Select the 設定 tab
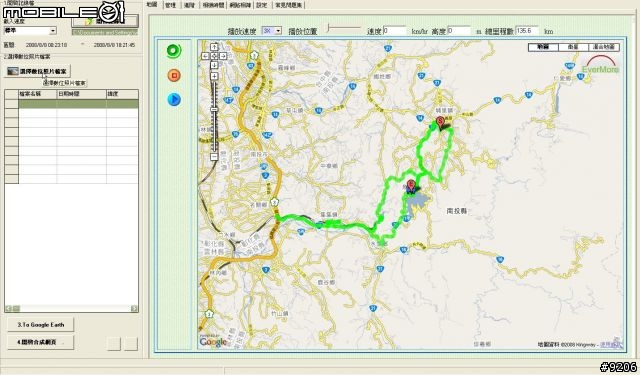Screen dimensions: 640x375 [261, 5]
